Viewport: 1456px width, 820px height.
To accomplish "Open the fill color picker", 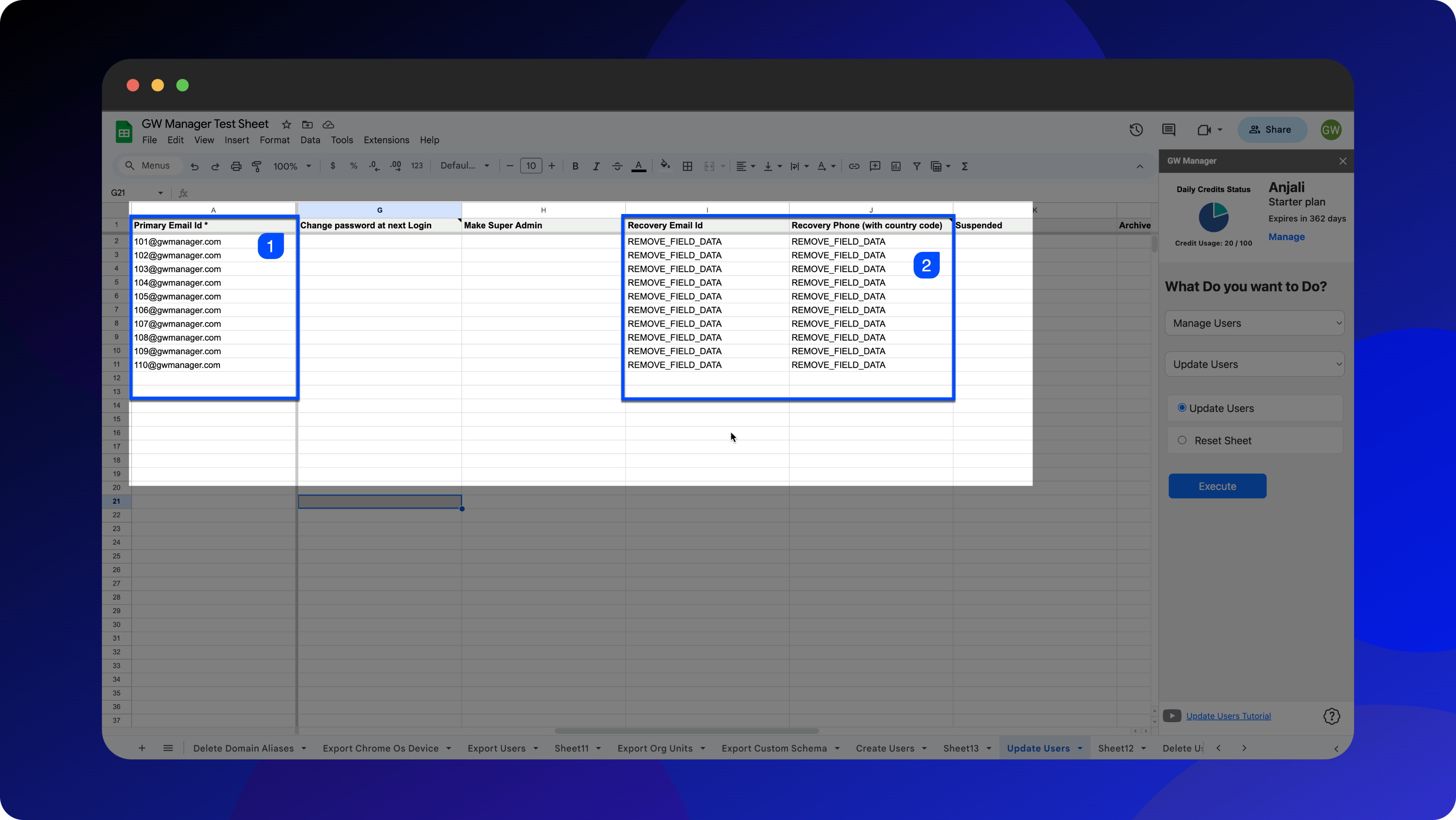I will coord(664,166).
